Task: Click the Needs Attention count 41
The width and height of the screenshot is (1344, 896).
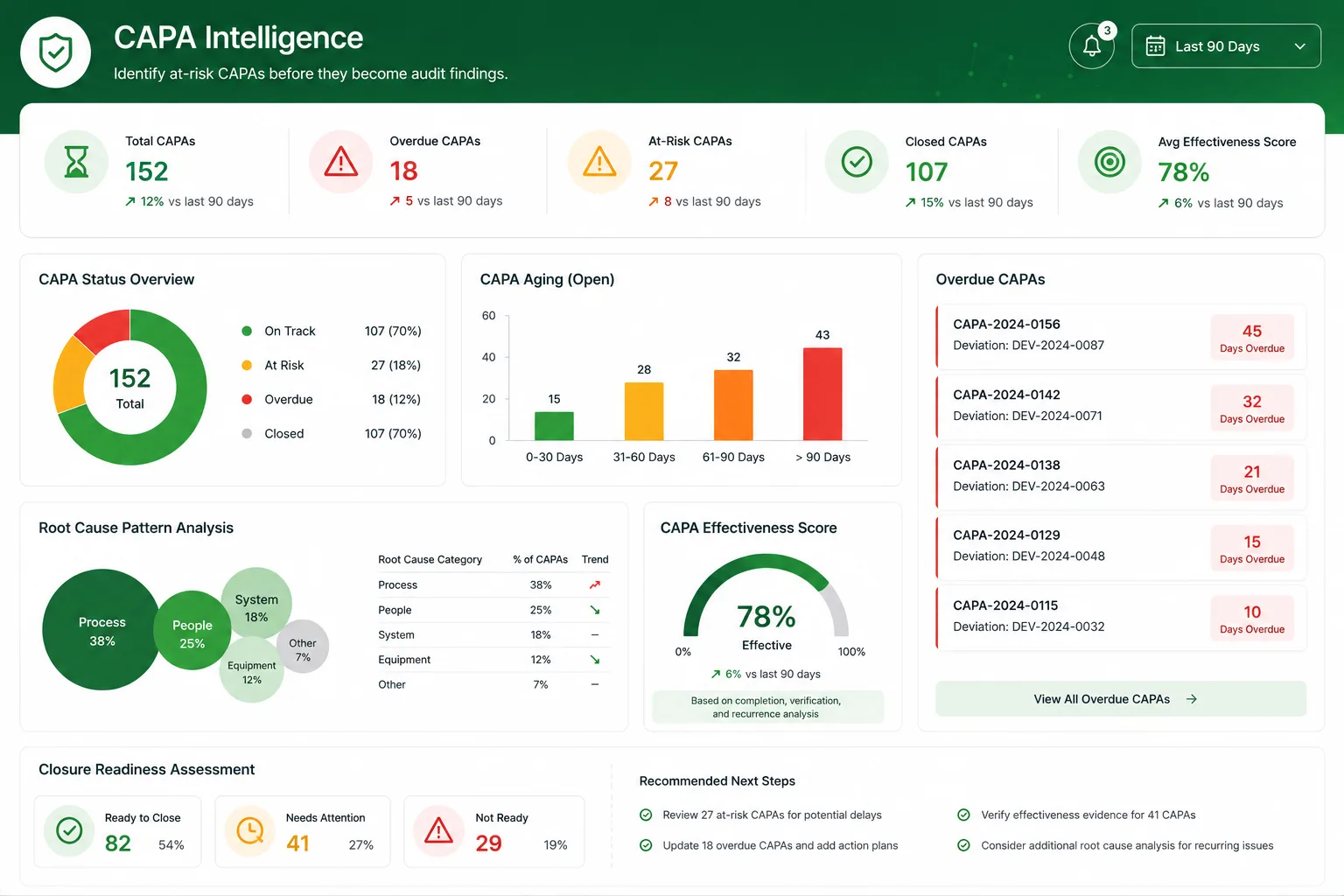Action: (x=298, y=843)
